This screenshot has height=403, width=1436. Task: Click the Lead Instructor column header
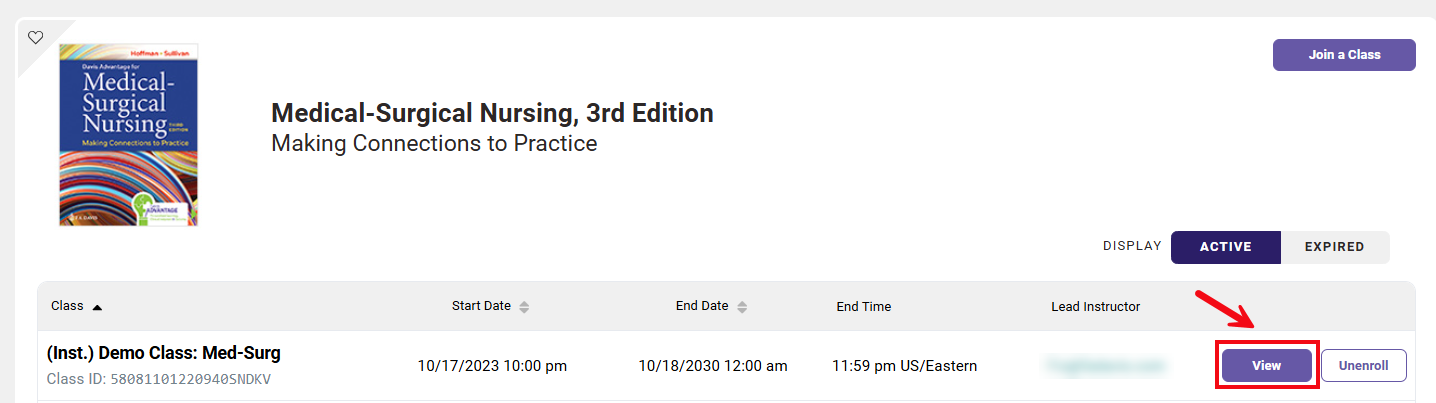click(1095, 307)
